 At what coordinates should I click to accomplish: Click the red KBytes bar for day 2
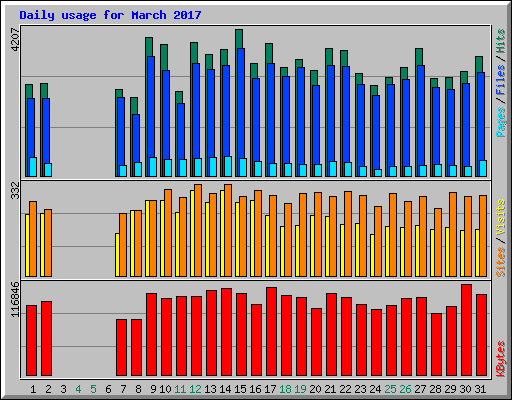(x=47, y=338)
